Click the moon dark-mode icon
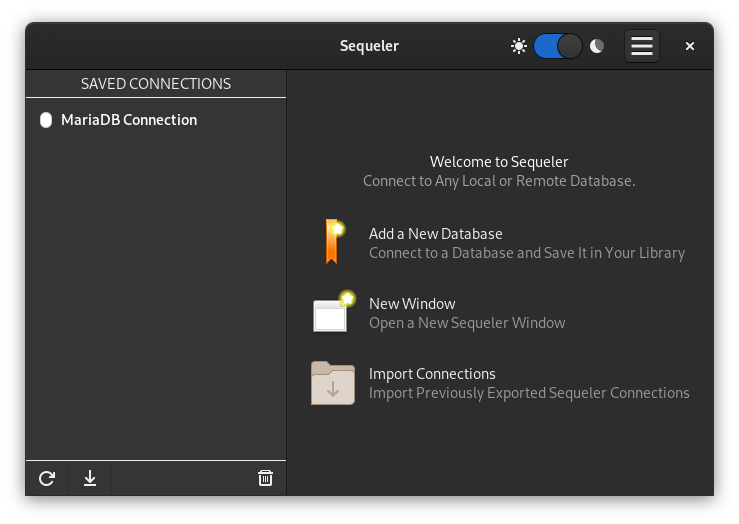Screen dimensions: 739x524 (x=597, y=46)
